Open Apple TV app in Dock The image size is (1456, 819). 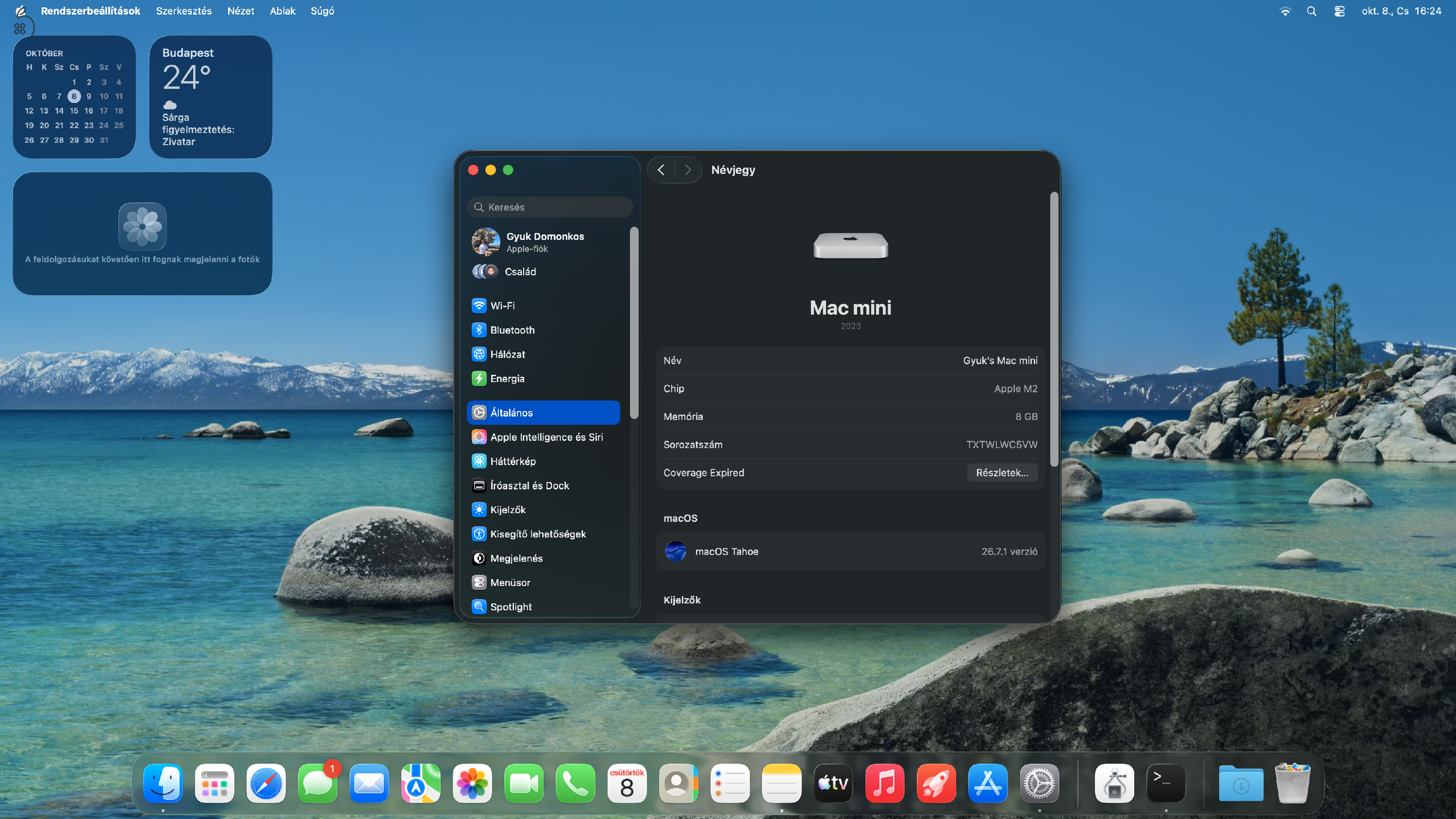click(x=833, y=784)
